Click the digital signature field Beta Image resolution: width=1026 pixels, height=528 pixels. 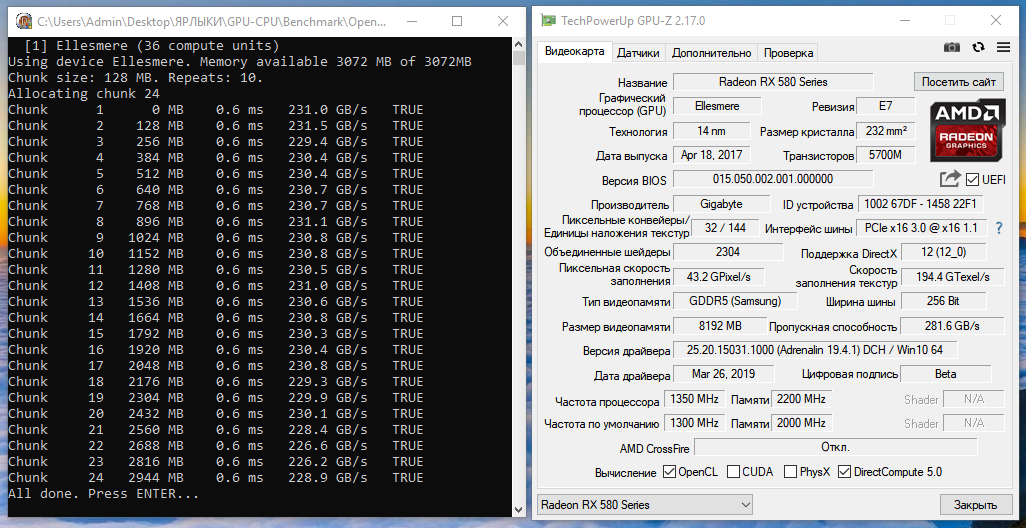click(946, 374)
